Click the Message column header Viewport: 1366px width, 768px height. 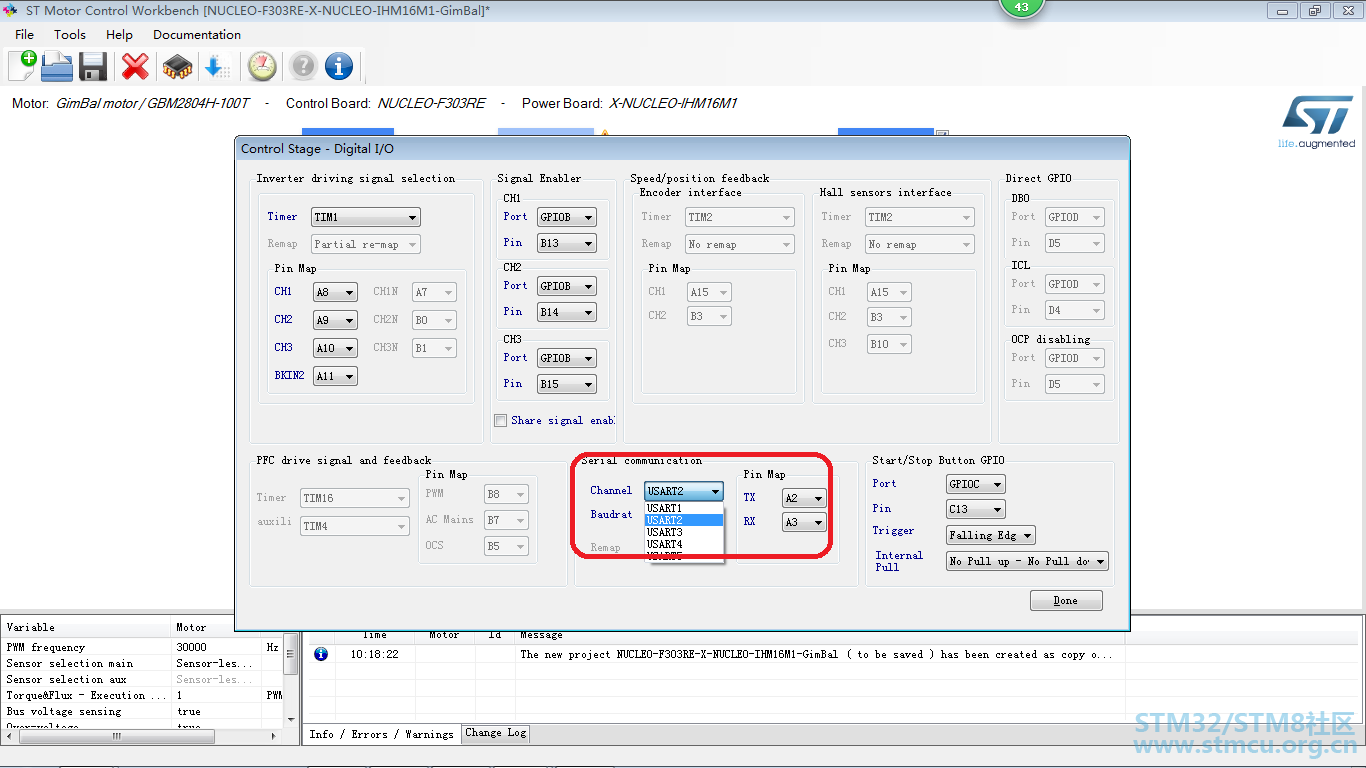541,635
